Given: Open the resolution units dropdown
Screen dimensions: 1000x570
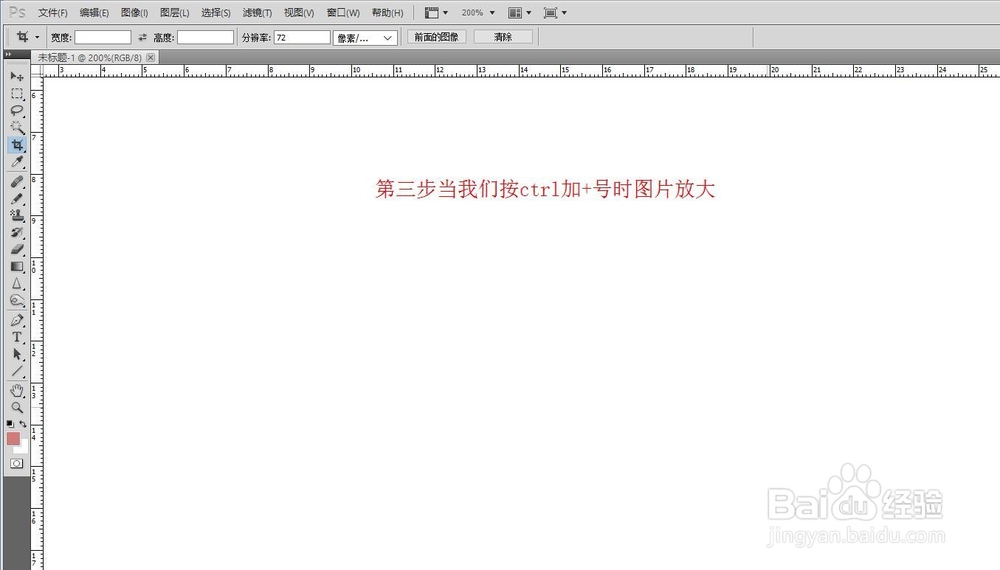Looking at the screenshot, I should coord(365,38).
